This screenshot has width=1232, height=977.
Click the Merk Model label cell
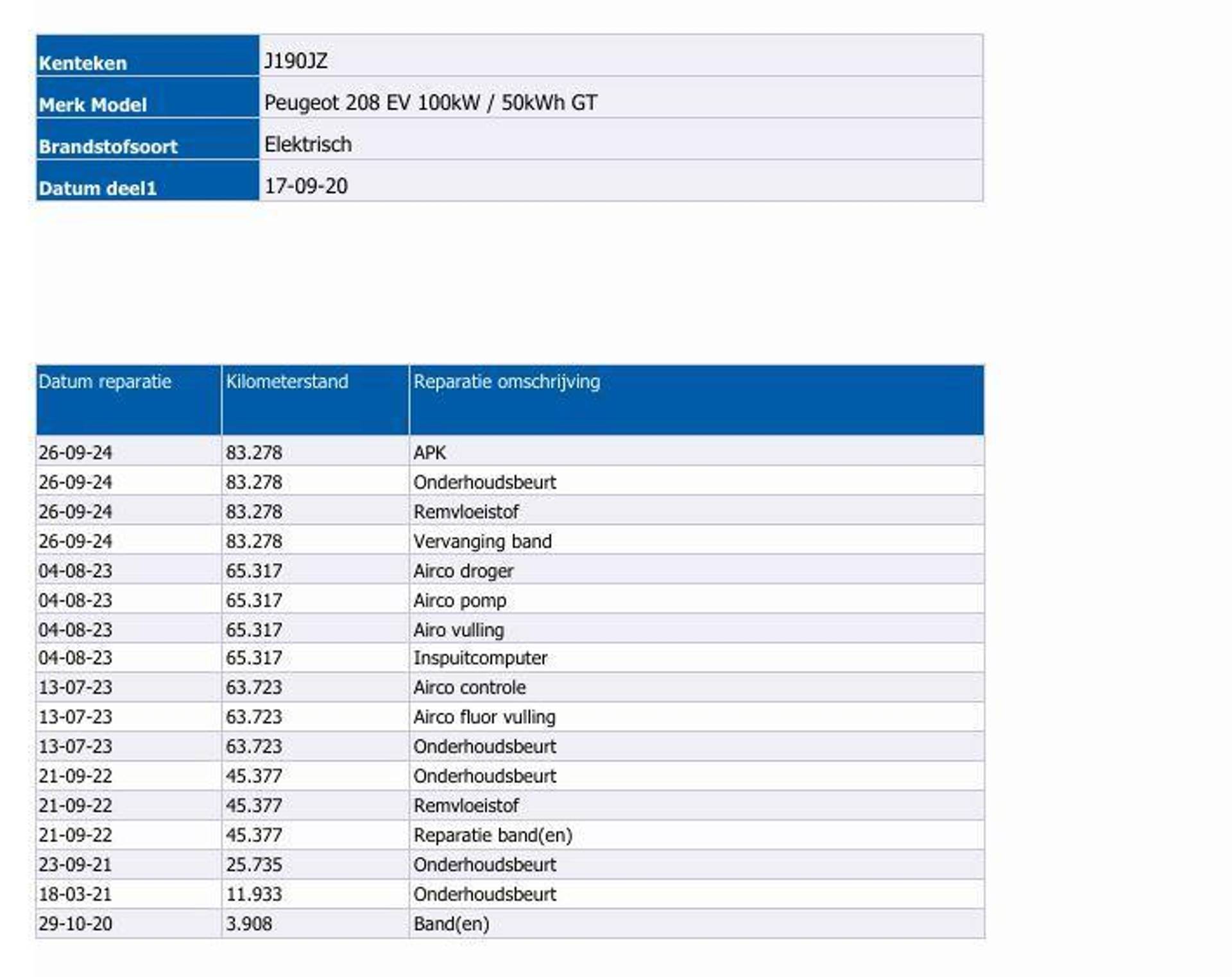[93, 104]
